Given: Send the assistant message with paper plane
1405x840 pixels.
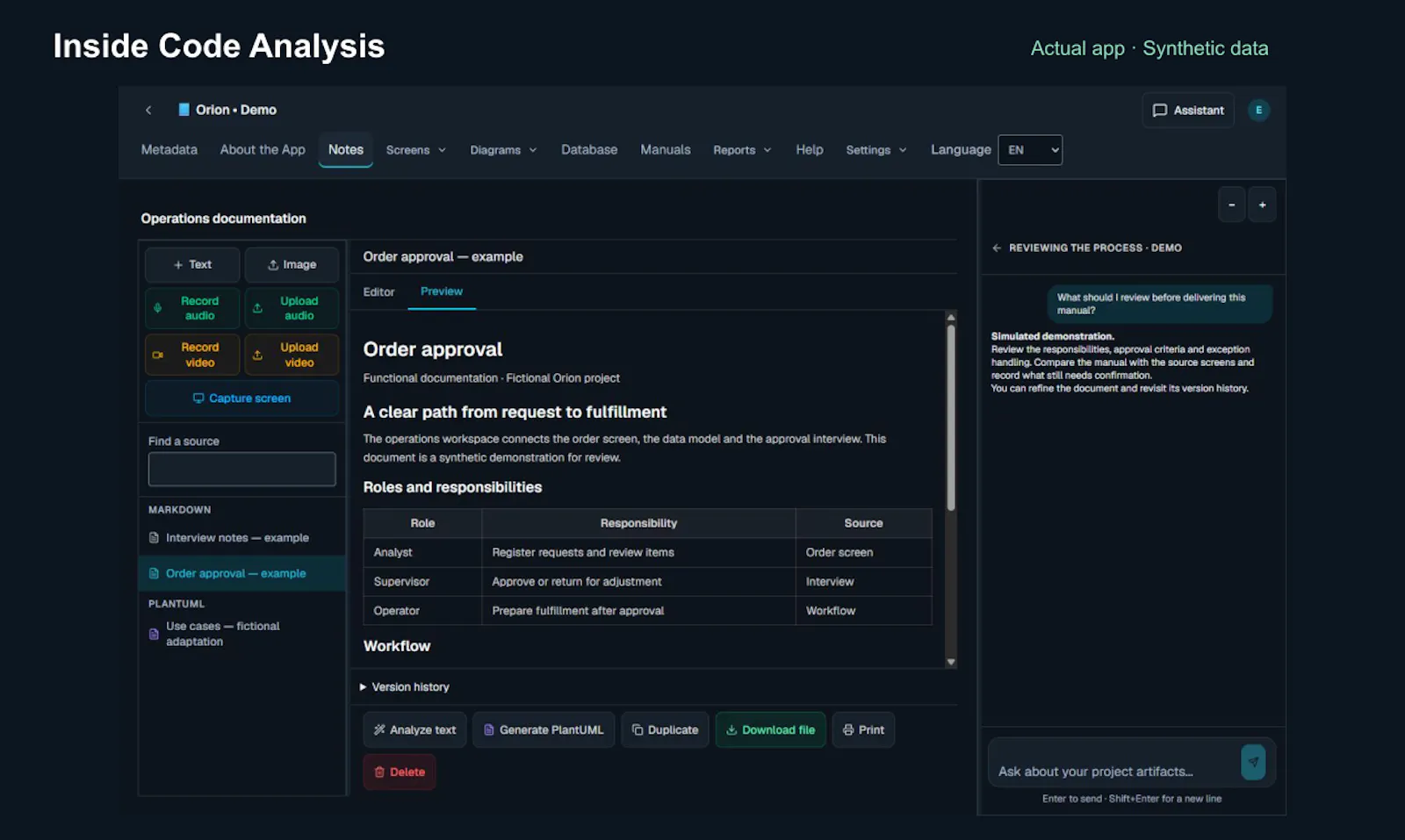Looking at the screenshot, I should pyautogui.click(x=1253, y=762).
